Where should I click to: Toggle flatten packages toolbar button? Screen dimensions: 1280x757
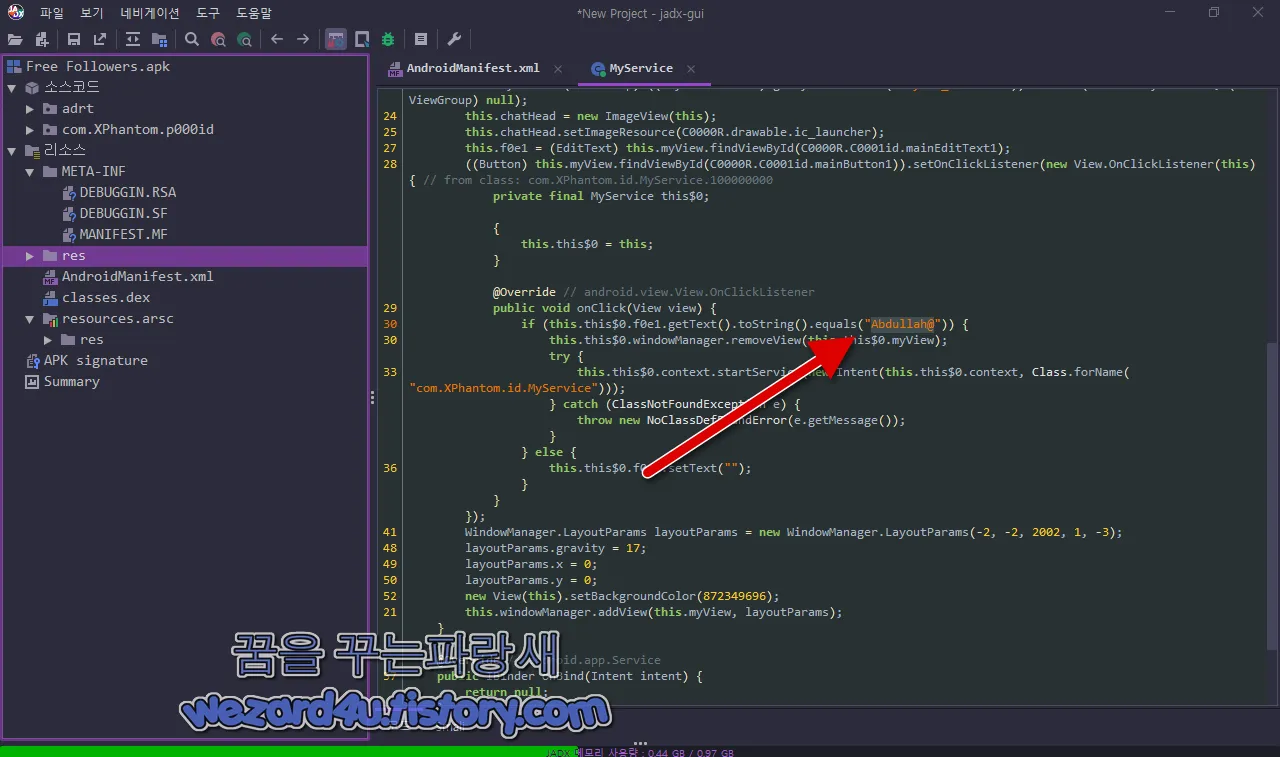pyautogui.click(x=159, y=39)
